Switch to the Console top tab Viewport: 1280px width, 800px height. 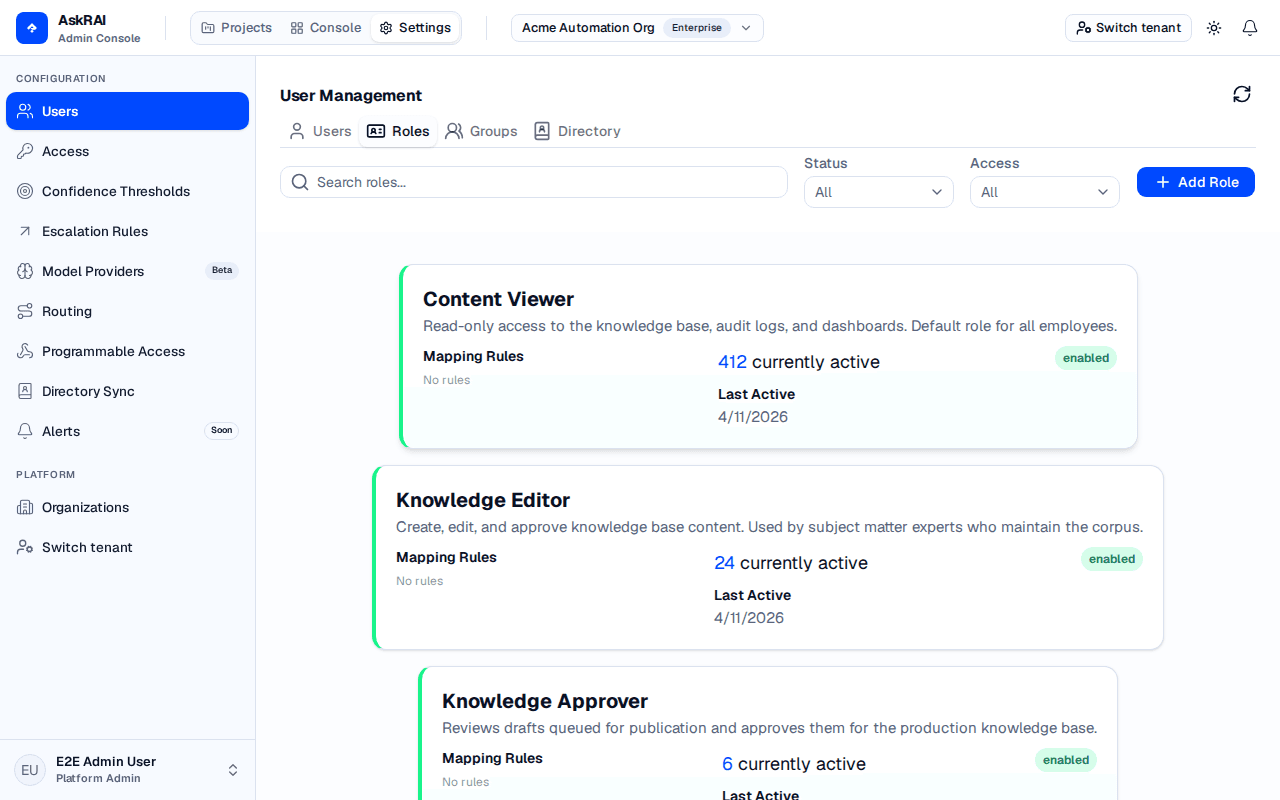(x=326, y=28)
